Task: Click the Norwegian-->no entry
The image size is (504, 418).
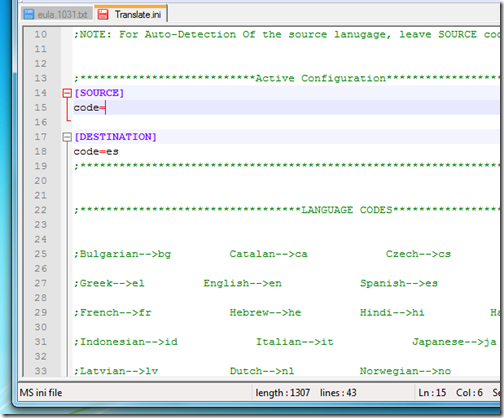Action: (405, 371)
